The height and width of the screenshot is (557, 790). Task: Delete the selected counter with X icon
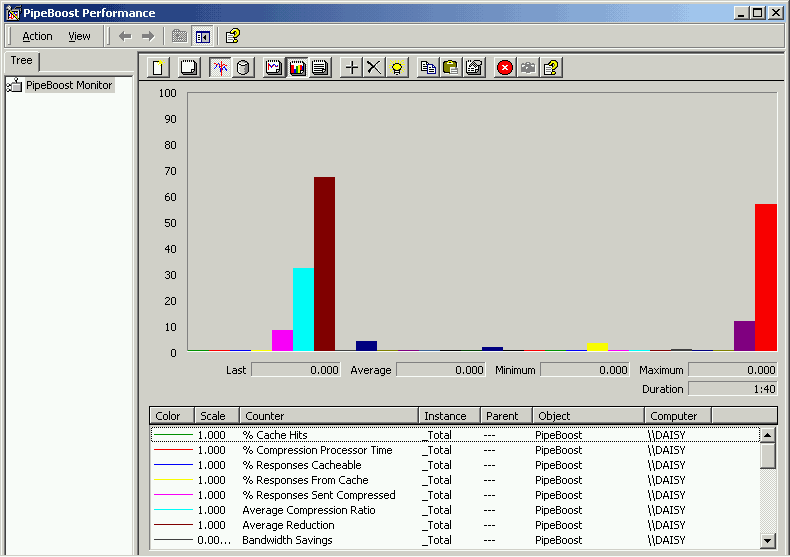374,68
